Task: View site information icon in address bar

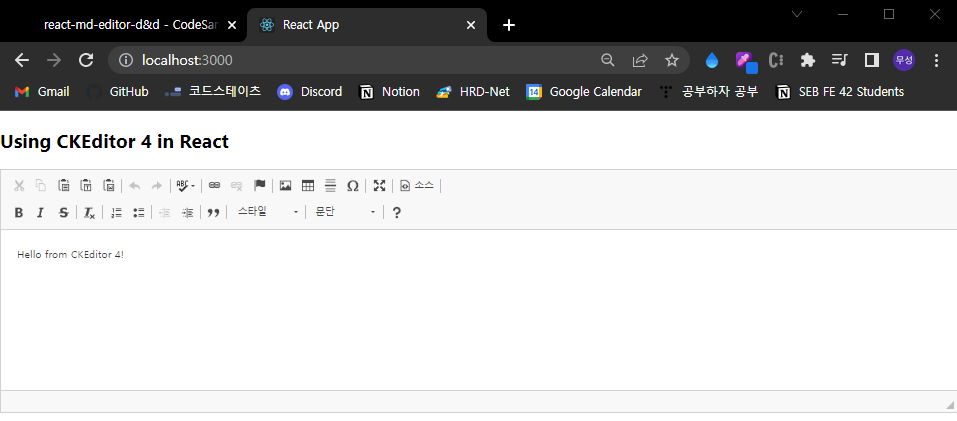Action: [125, 60]
